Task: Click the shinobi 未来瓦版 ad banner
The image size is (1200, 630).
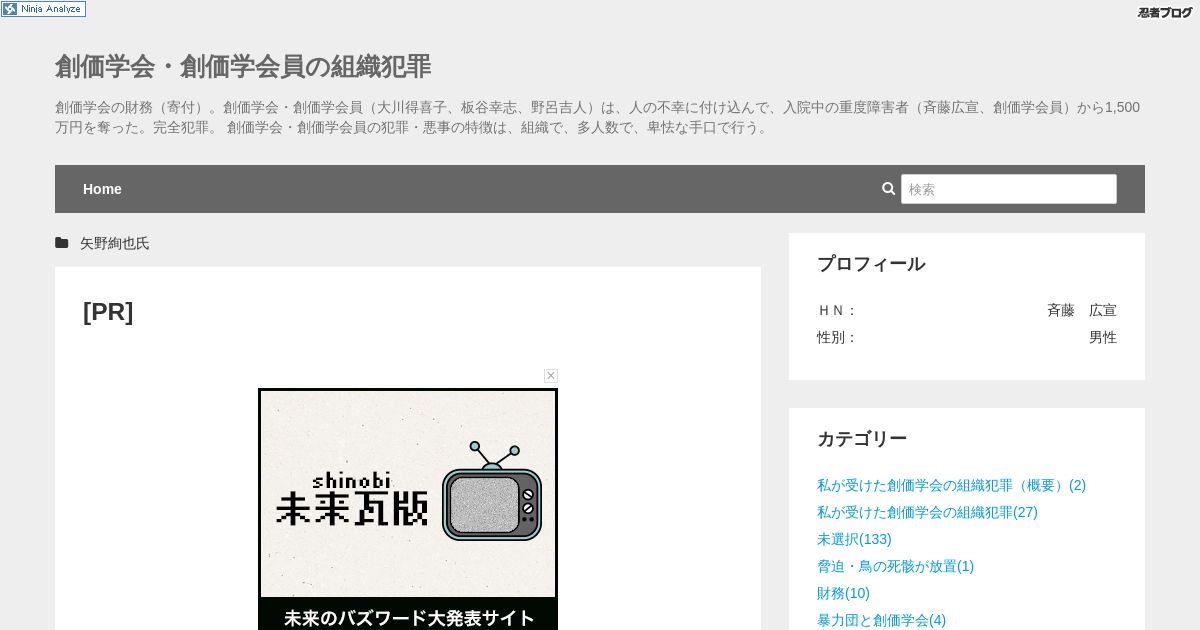Action: (408, 509)
